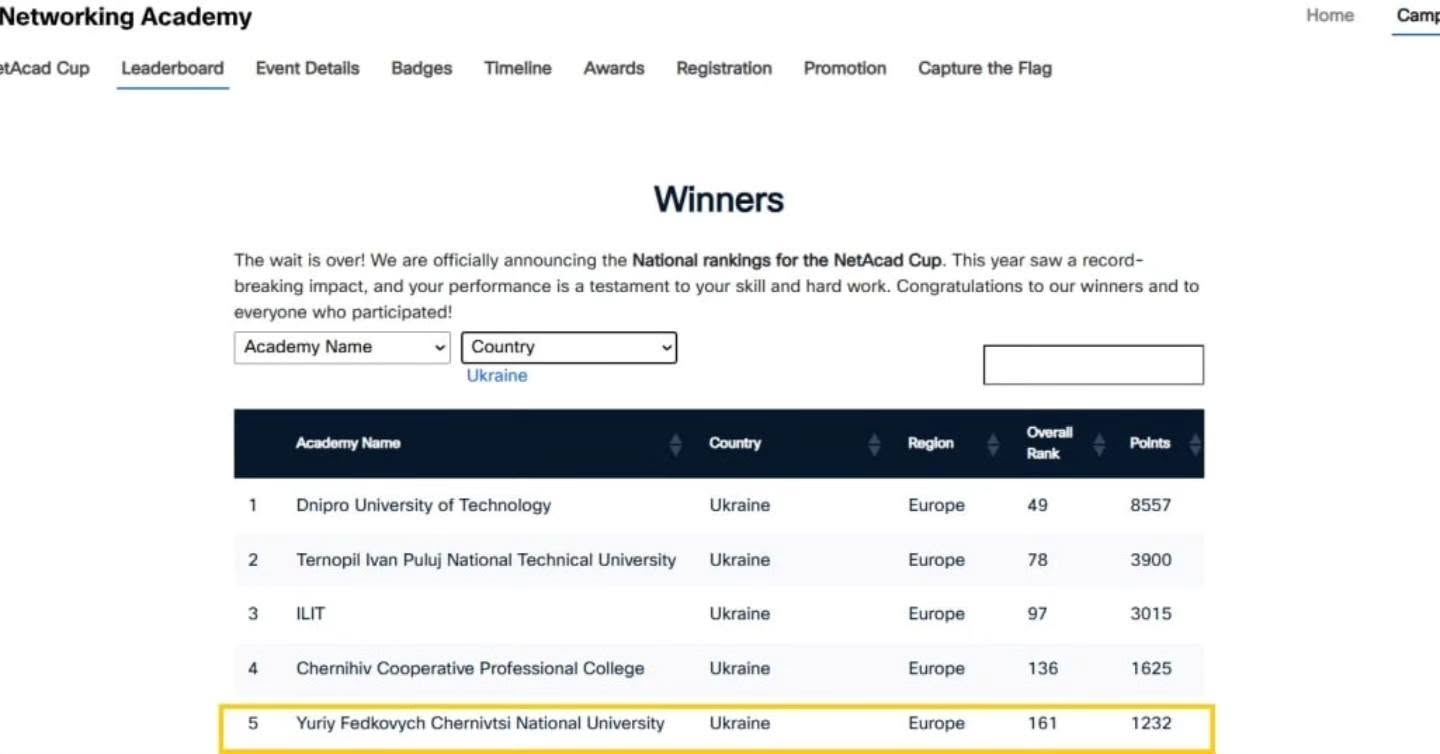The height and width of the screenshot is (754, 1440).
Task: Open the Timeline tab
Action: click(x=518, y=68)
